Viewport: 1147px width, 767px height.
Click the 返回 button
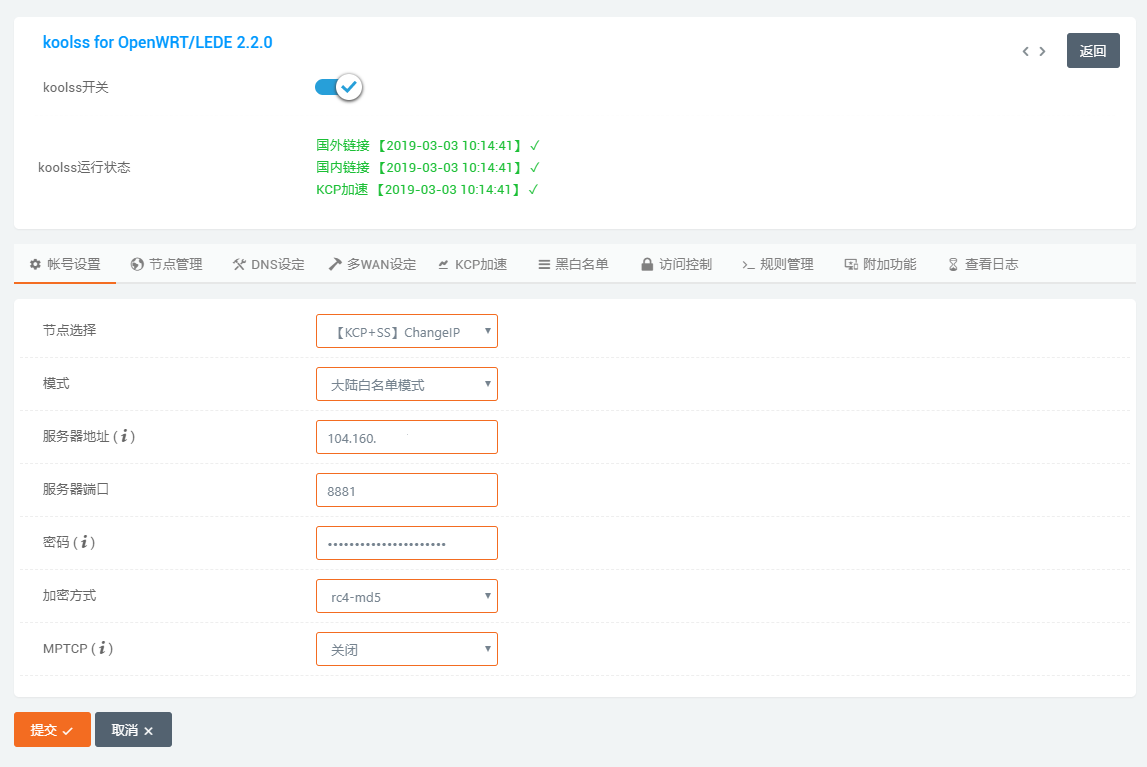point(1093,50)
